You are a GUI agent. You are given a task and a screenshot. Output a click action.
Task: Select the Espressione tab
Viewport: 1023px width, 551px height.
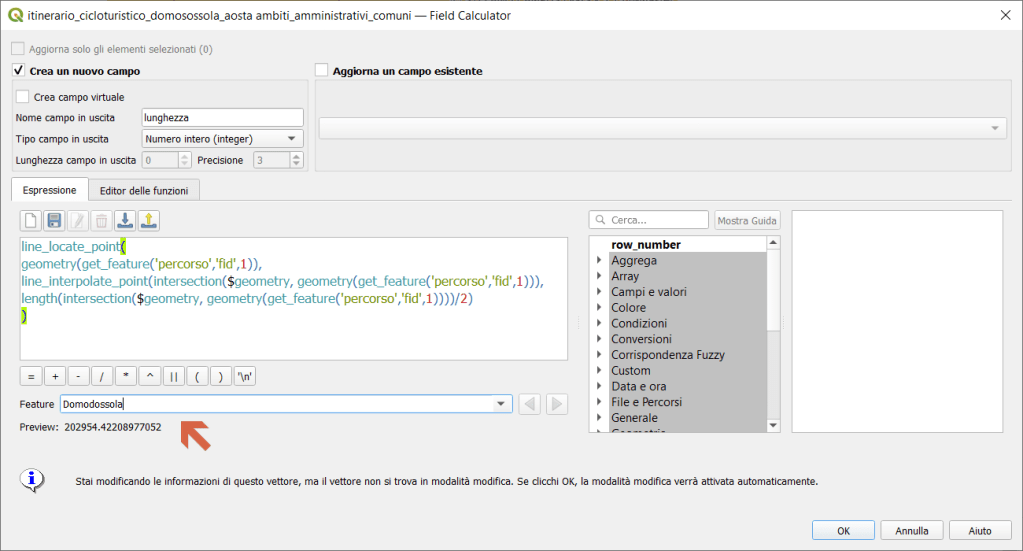tap(49, 190)
